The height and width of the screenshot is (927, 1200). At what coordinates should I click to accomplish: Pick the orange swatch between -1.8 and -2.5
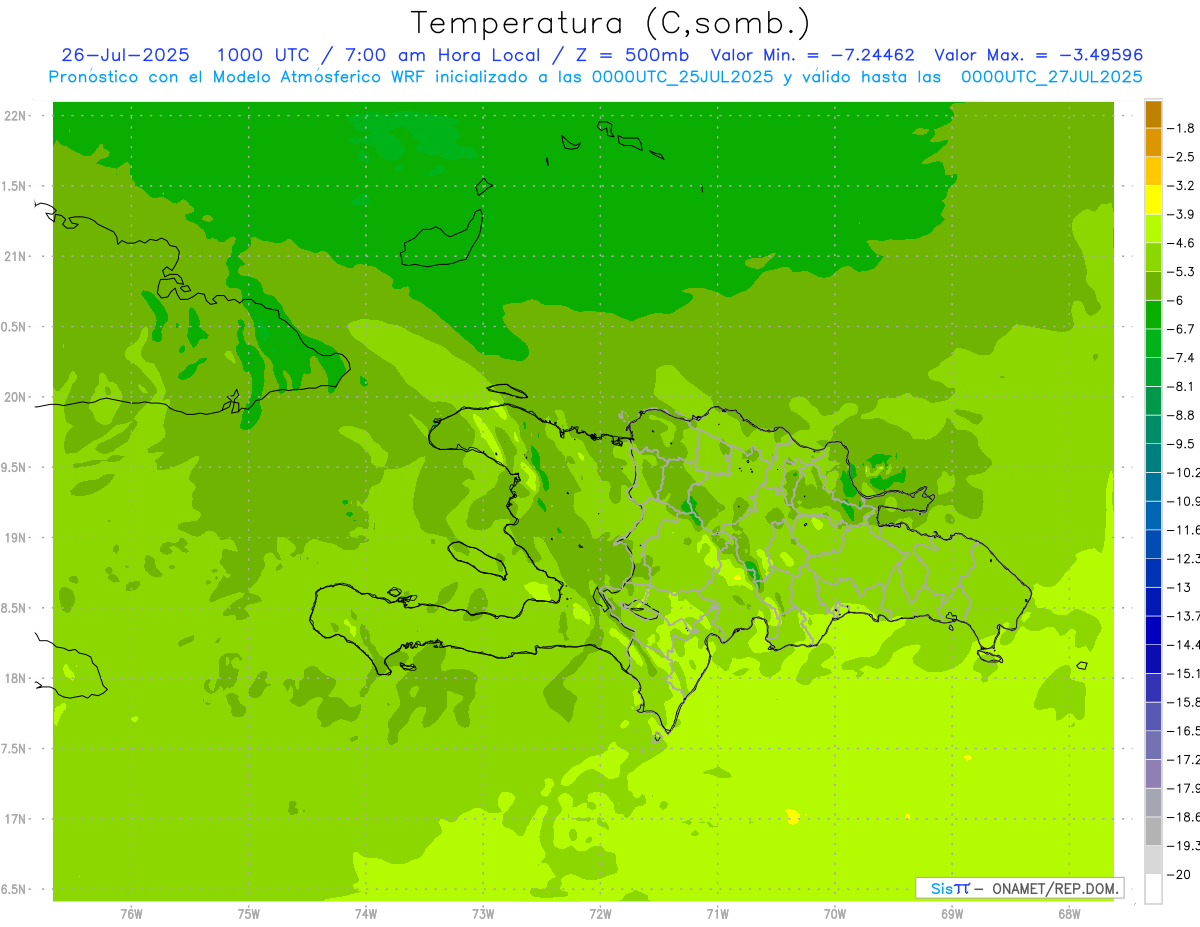(x=1153, y=143)
